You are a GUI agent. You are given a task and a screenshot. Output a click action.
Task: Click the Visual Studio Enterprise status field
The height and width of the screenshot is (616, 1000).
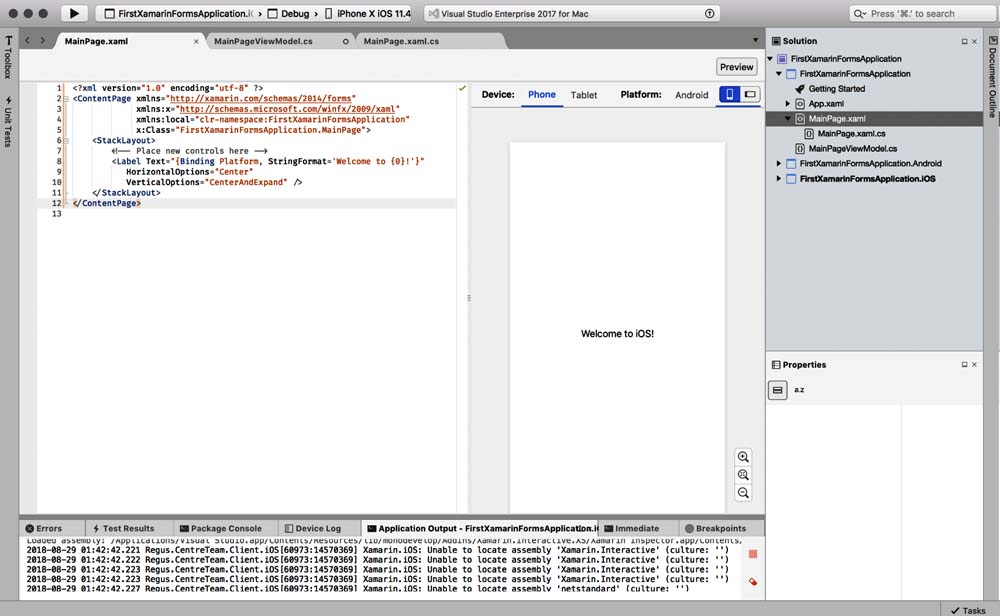click(x=572, y=13)
